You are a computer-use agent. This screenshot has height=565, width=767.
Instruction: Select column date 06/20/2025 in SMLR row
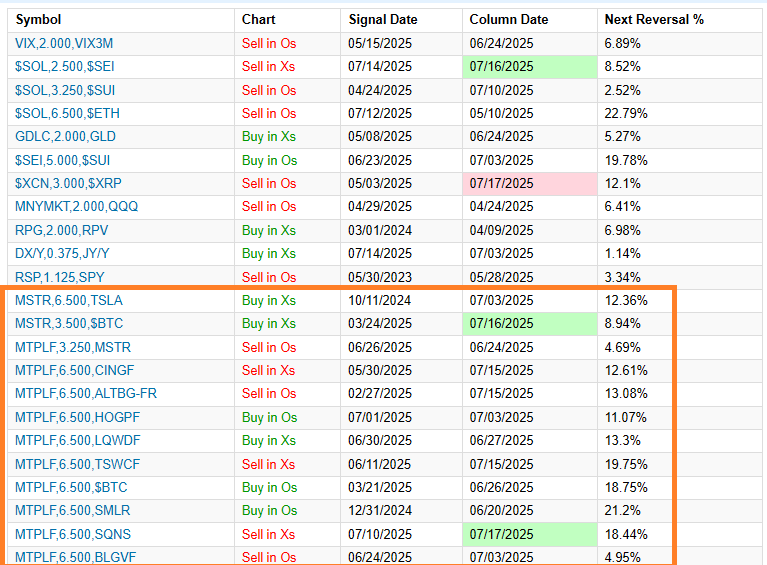(501, 510)
